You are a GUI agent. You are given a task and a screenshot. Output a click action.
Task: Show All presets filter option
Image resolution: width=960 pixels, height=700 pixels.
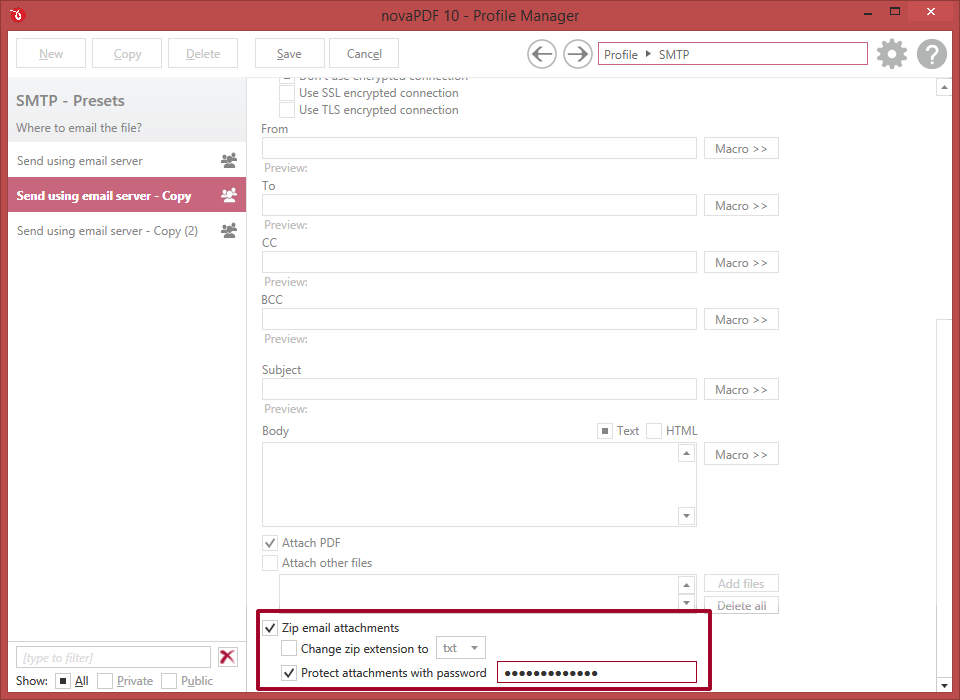click(62, 681)
